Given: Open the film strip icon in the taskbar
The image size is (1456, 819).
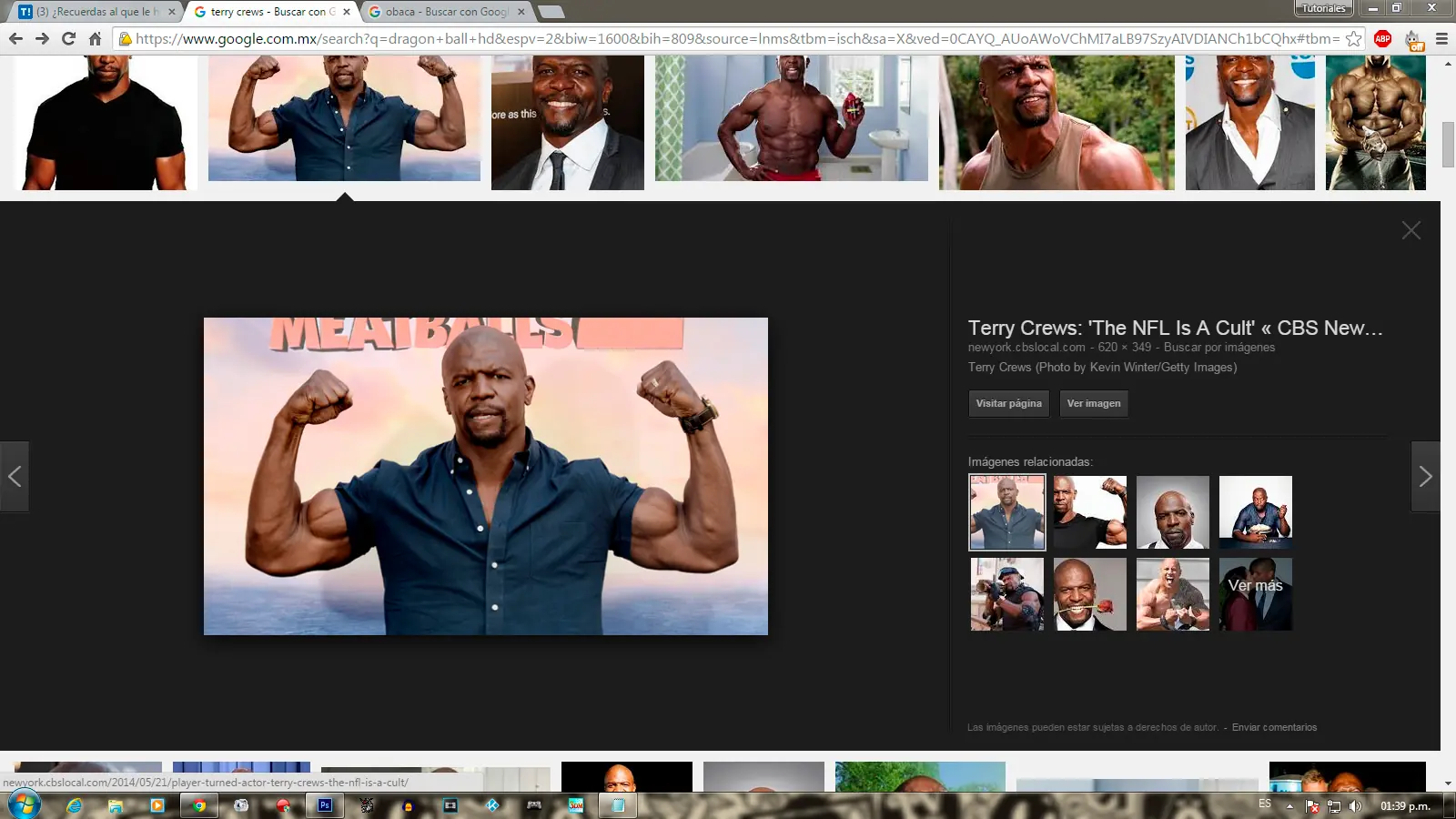Looking at the screenshot, I should coord(450,805).
